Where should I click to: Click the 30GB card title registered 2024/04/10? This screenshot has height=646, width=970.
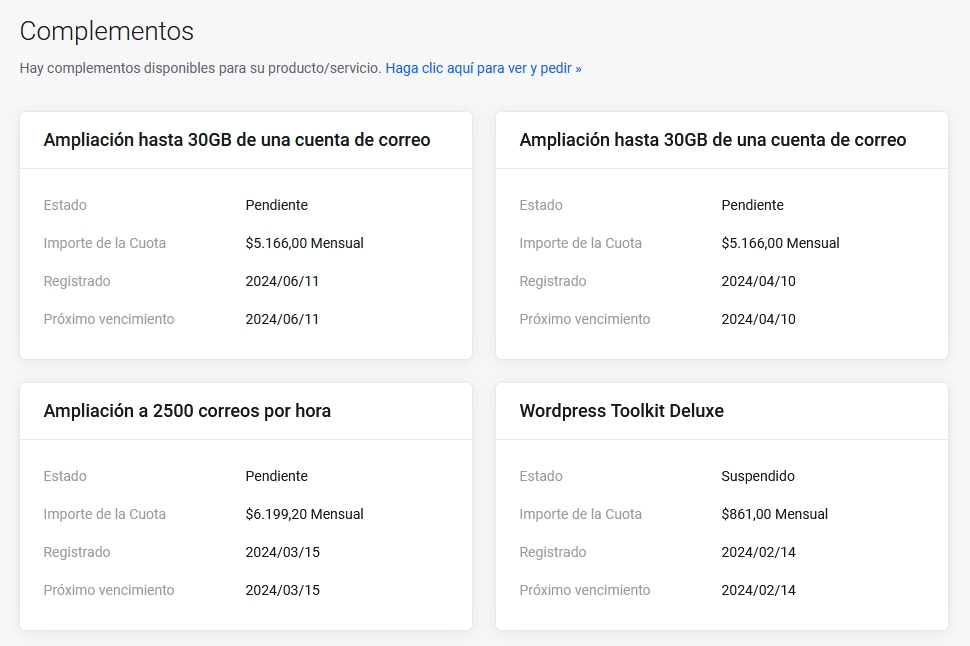pyautogui.click(x=712, y=140)
